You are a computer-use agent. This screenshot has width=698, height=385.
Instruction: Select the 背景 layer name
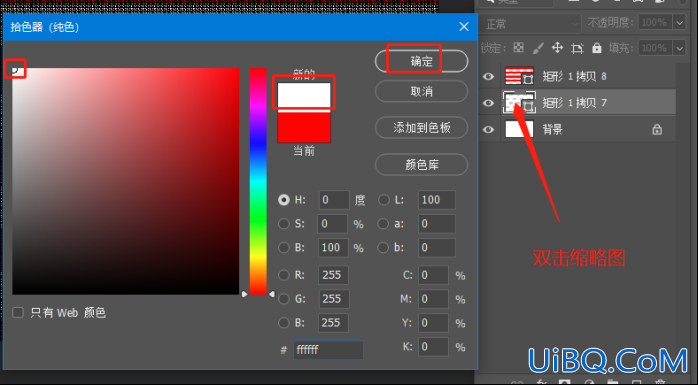pos(552,130)
